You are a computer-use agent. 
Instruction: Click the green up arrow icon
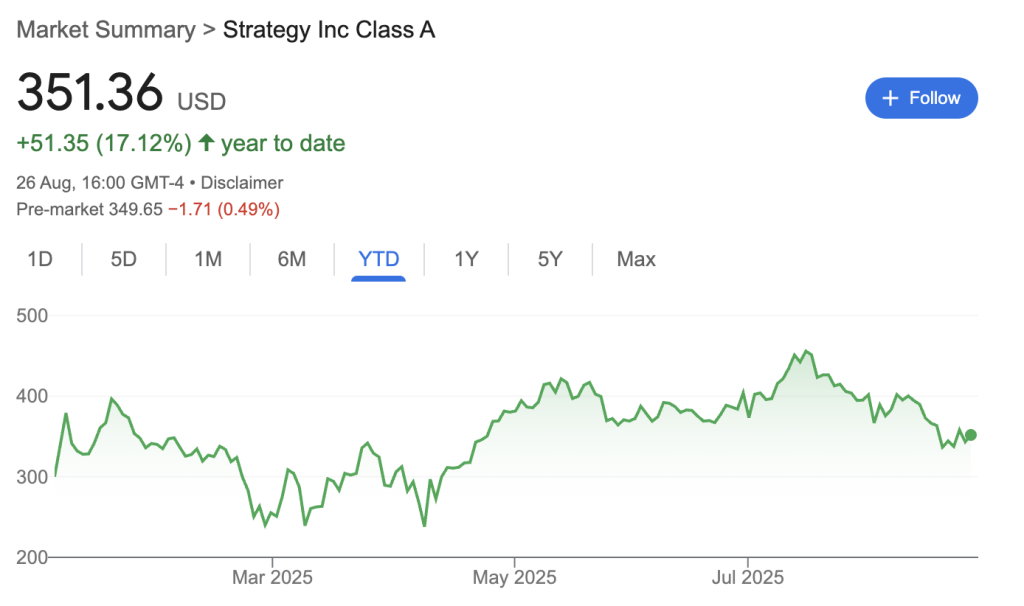click(x=207, y=143)
